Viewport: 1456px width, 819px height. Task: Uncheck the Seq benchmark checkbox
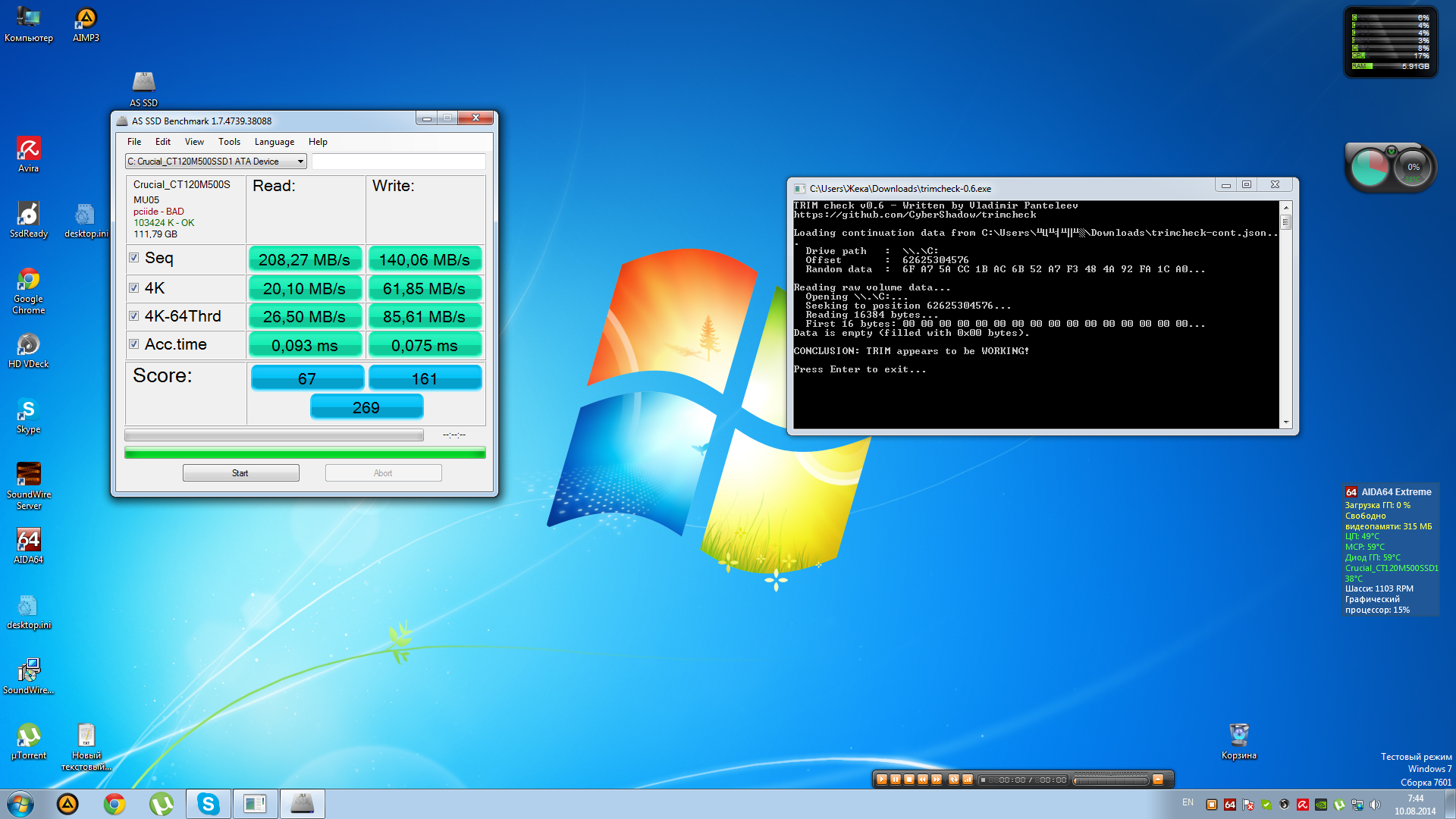[x=134, y=258]
